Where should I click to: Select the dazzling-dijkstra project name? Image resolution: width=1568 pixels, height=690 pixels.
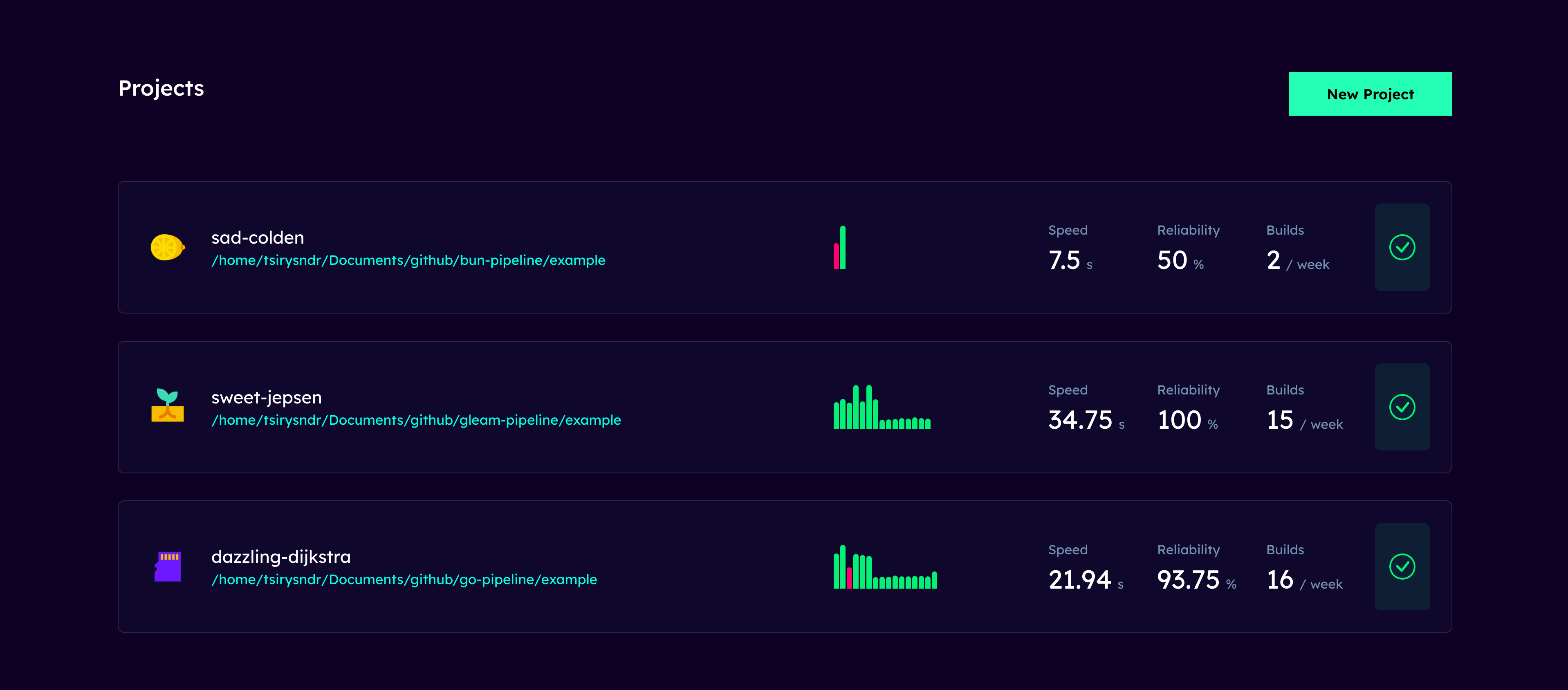[280, 557]
